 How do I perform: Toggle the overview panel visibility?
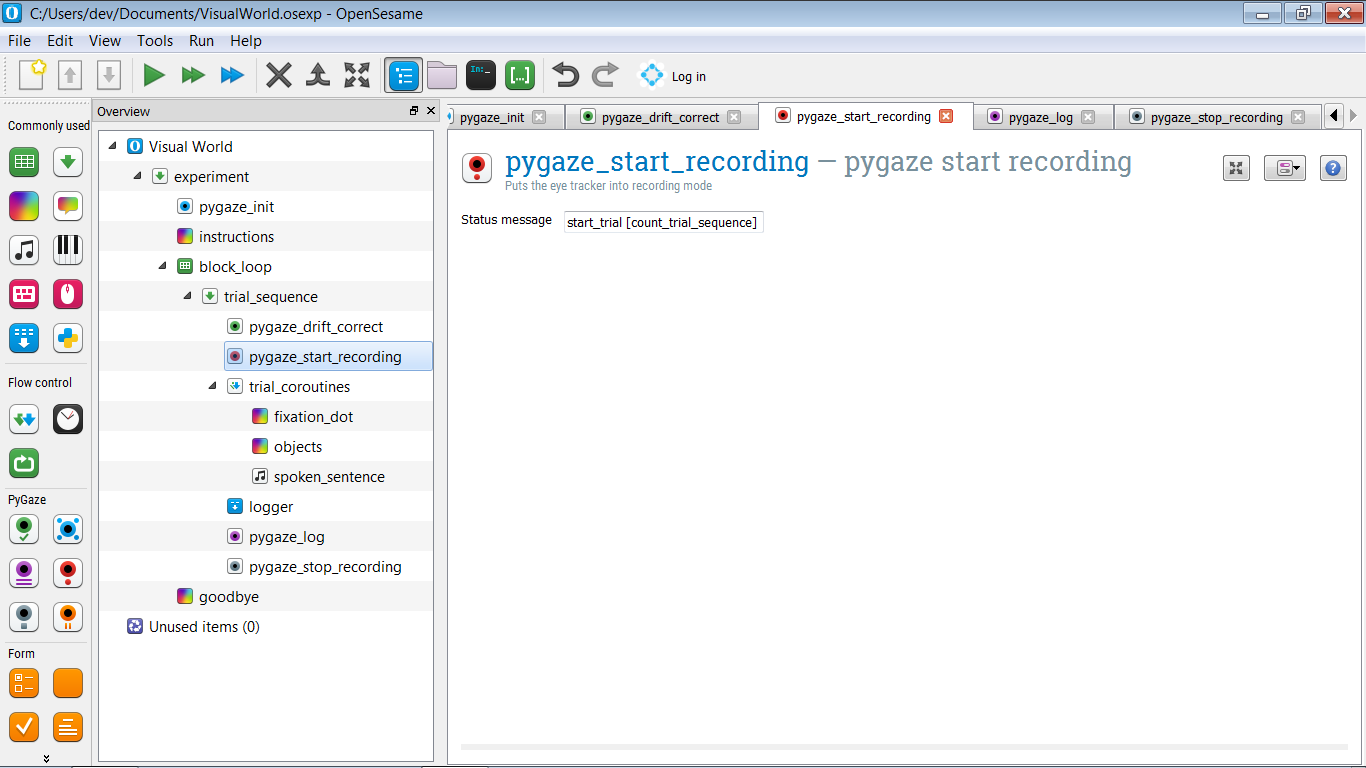click(x=404, y=75)
